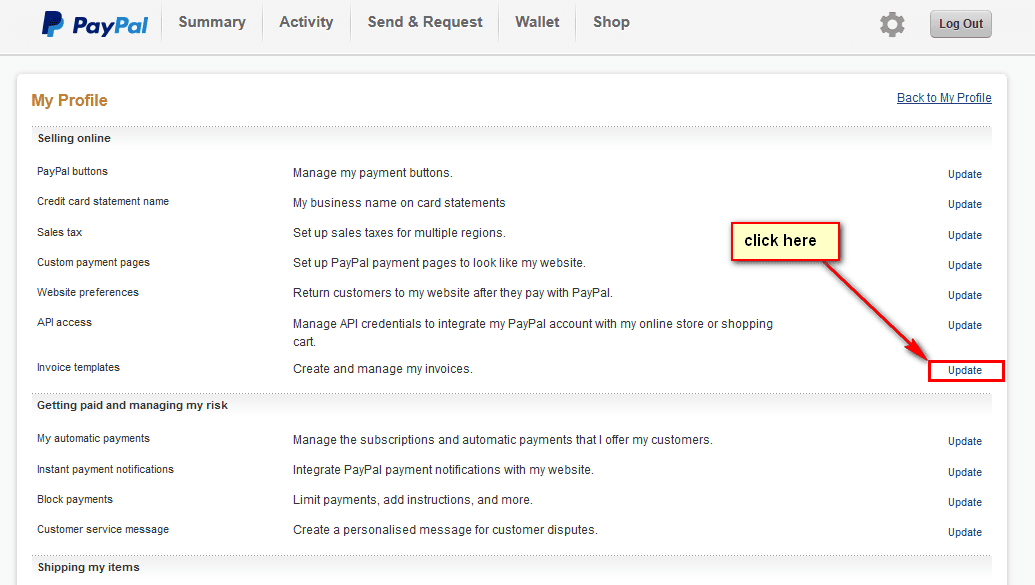The image size is (1035, 585).
Task: Update My automatic payments
Action: click(965, 441)
